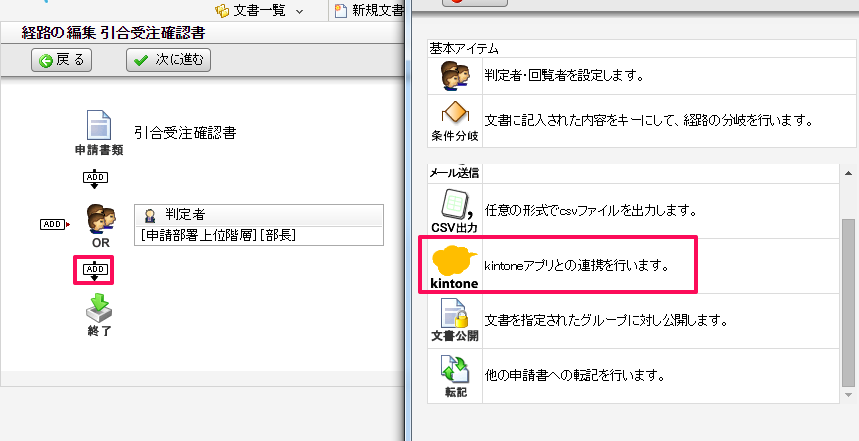The height and width of the screenshot is (441, 859).
Task: Click the 基本アイテム section header
Action: click(x=464, y=49)
